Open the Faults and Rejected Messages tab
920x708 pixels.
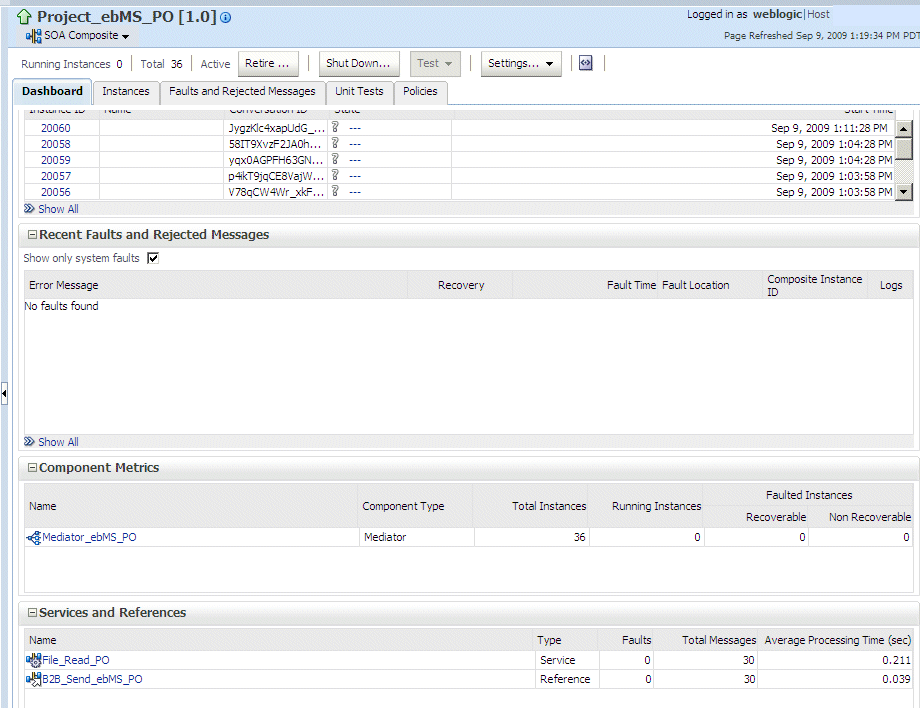tap(241, 91)
